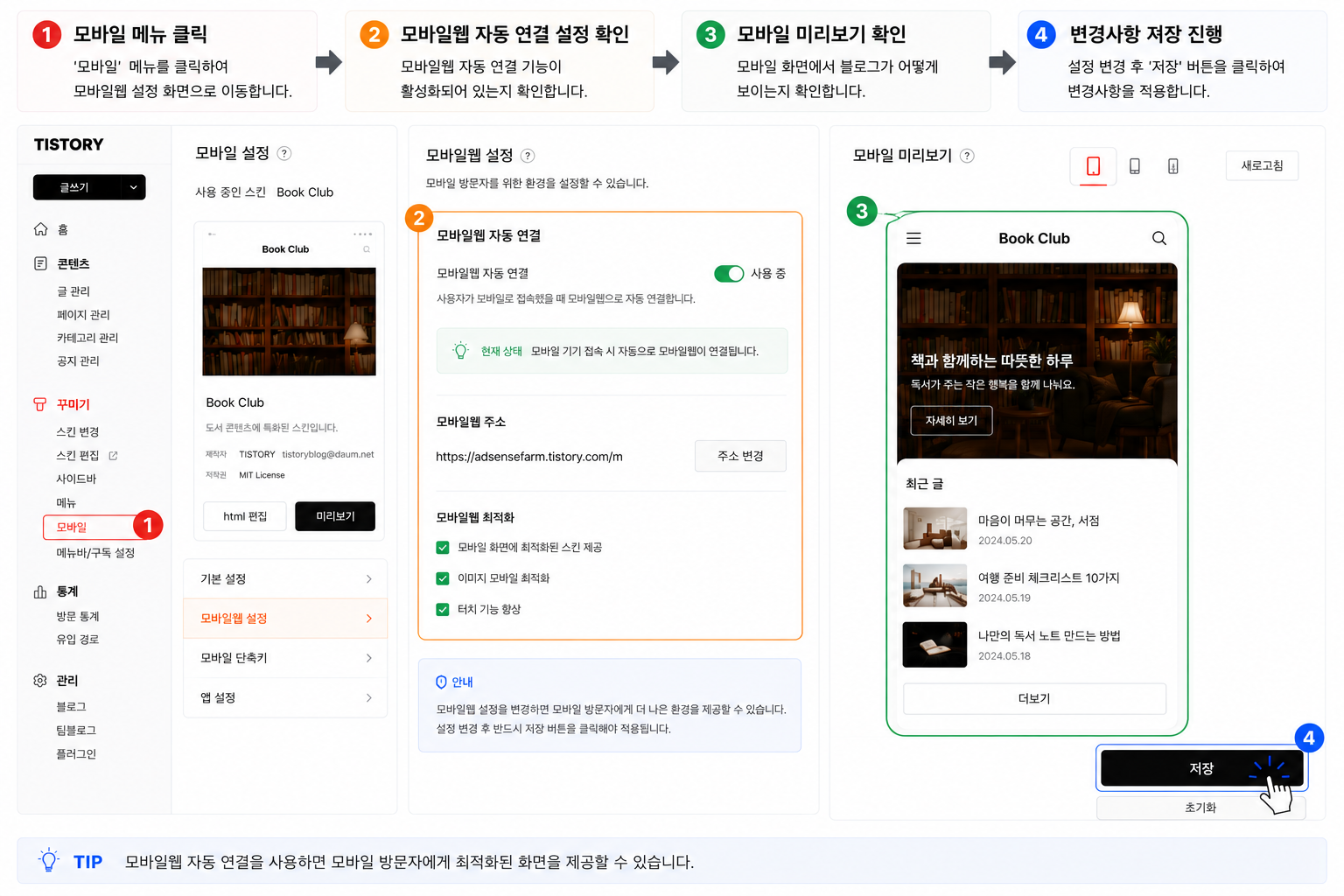This screenshot has height=896, width=1344.
Task: Click the home icon in the sidebar
Action: pos(40,229)
